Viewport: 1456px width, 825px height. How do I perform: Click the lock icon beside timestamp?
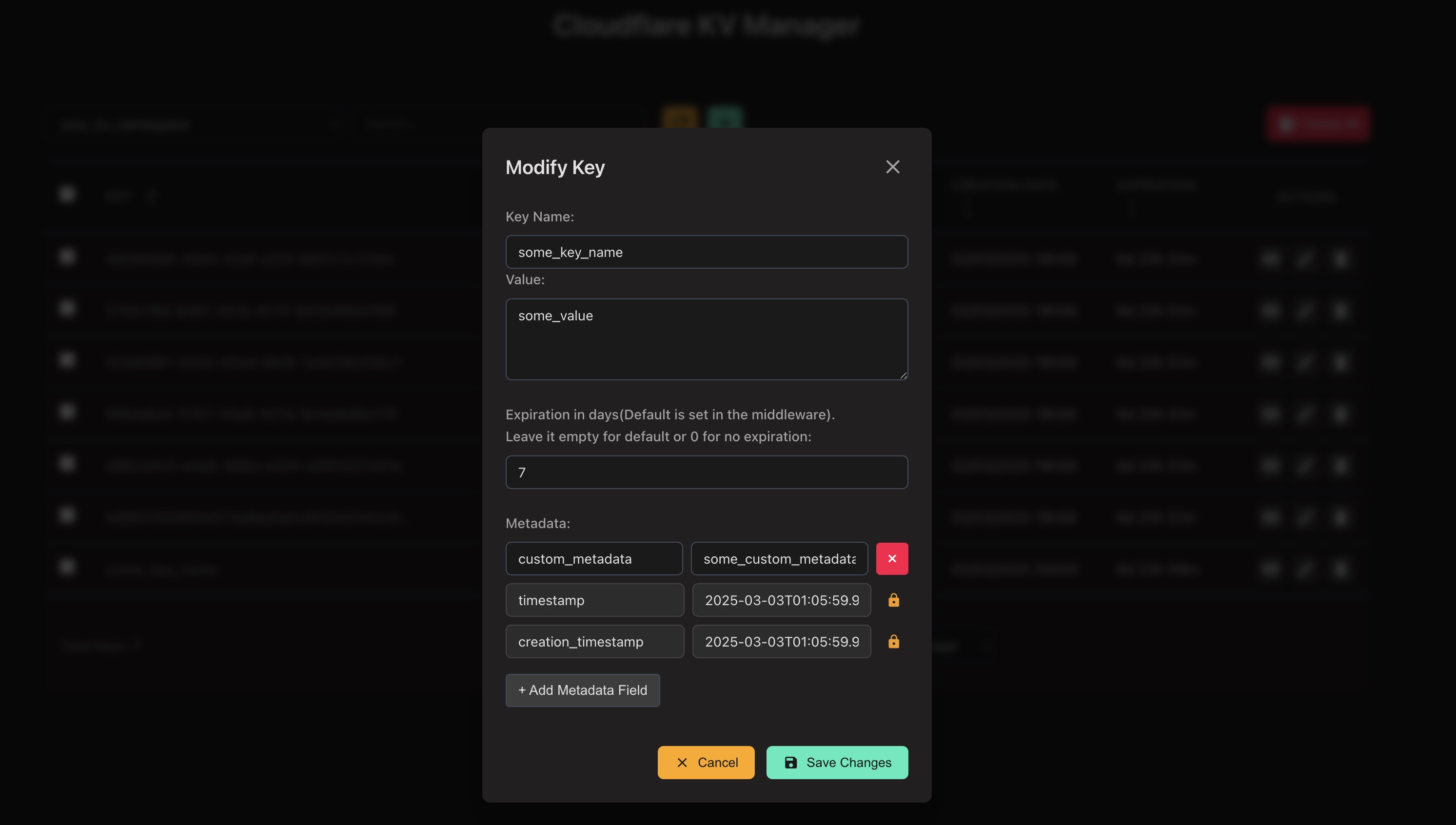(893, 600)
